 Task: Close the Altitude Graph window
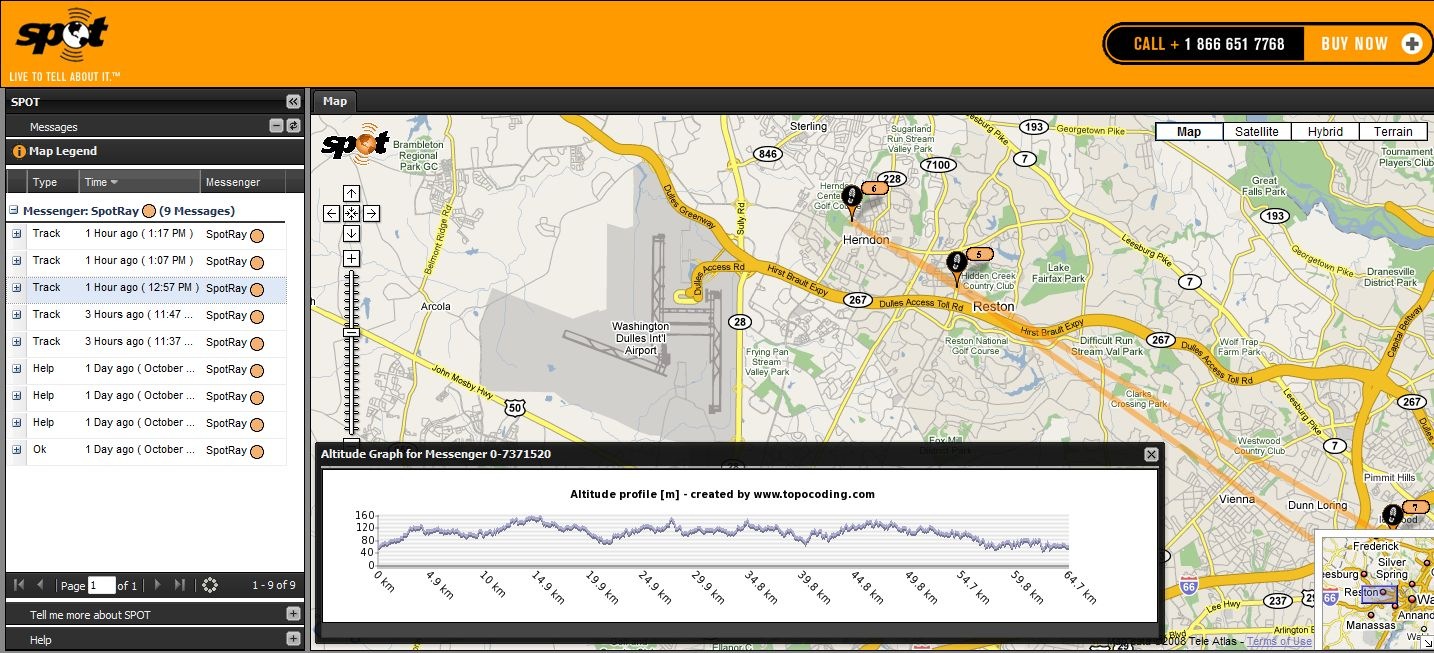pos(1151,454)
